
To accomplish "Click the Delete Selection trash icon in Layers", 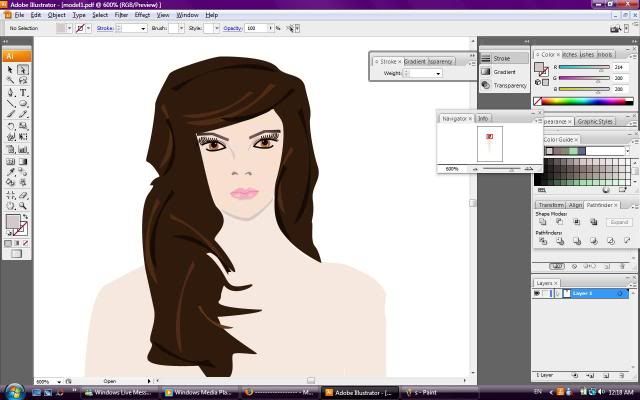I will click(x=623, y=375).
